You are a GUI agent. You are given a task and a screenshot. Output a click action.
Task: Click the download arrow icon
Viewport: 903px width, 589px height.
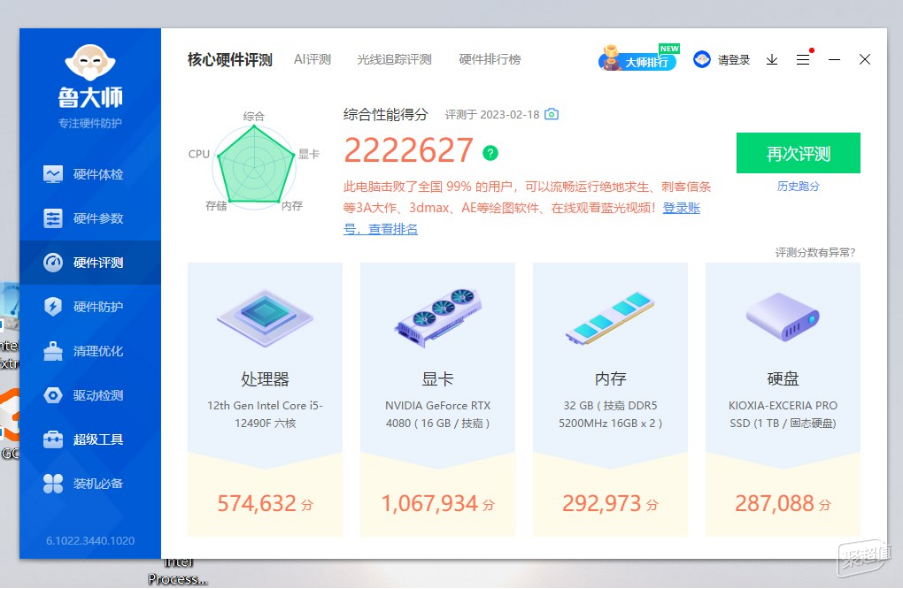[772, 60]
